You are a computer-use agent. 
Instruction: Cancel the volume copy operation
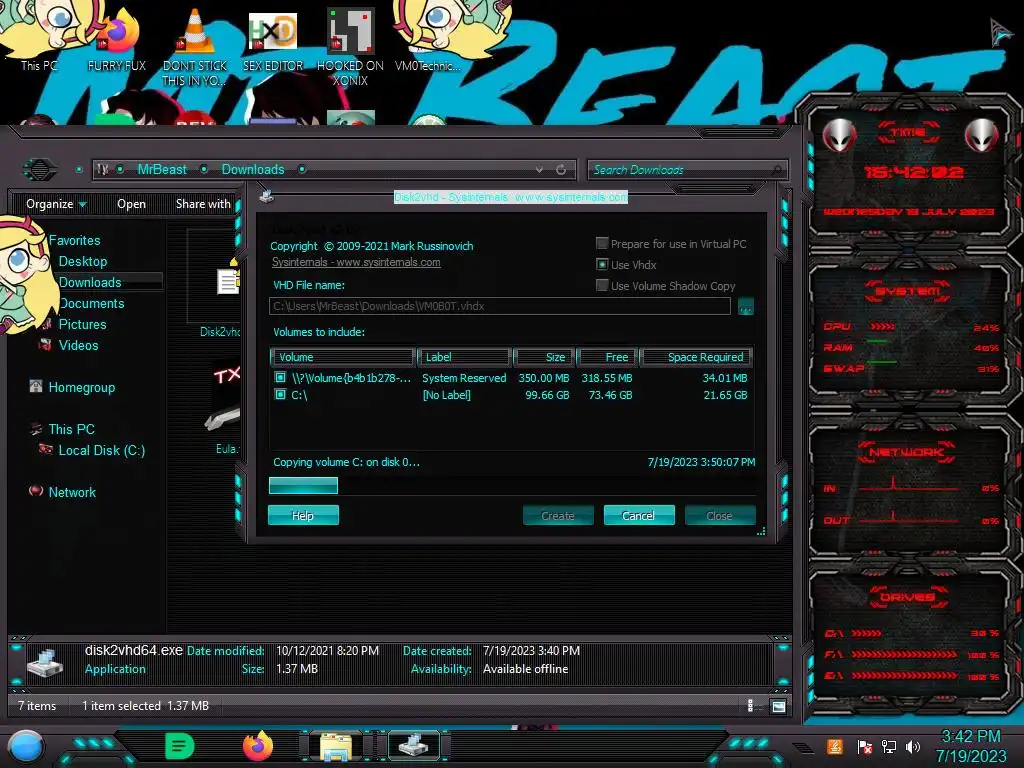639,515
